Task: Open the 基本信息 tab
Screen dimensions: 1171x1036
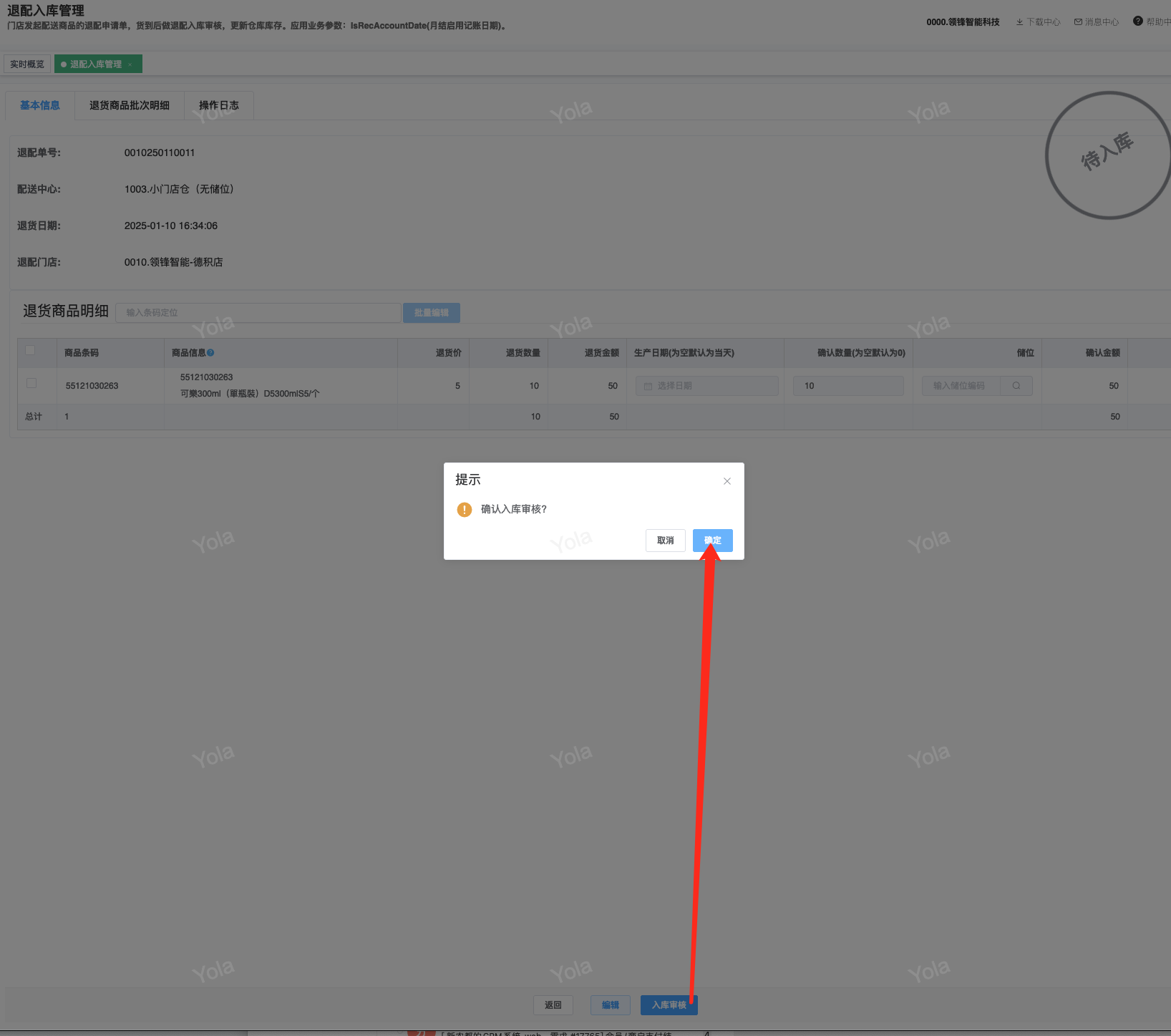Action: point(40,105)
